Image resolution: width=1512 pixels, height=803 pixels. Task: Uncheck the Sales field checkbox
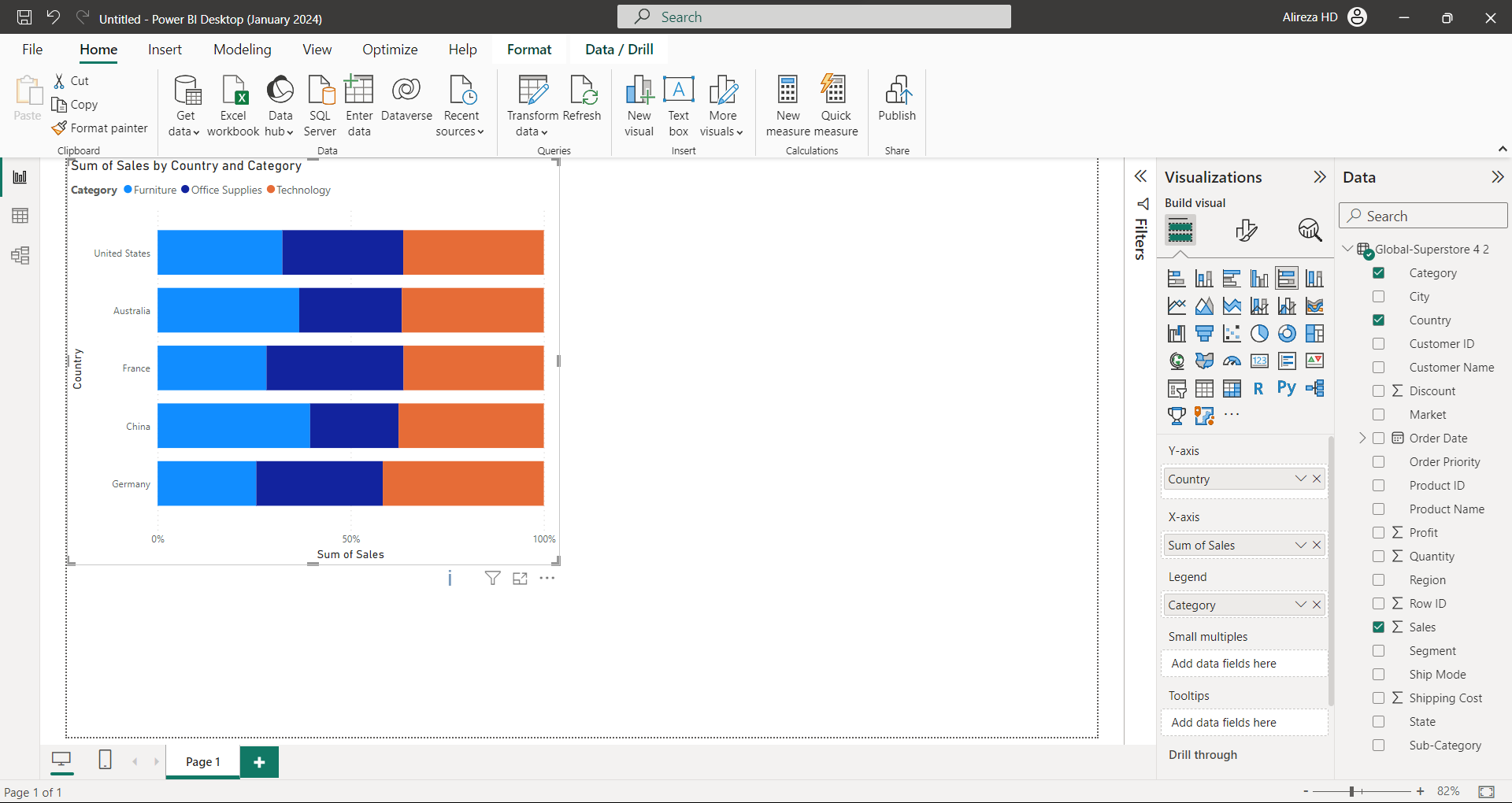click(x=1379, y=627)
